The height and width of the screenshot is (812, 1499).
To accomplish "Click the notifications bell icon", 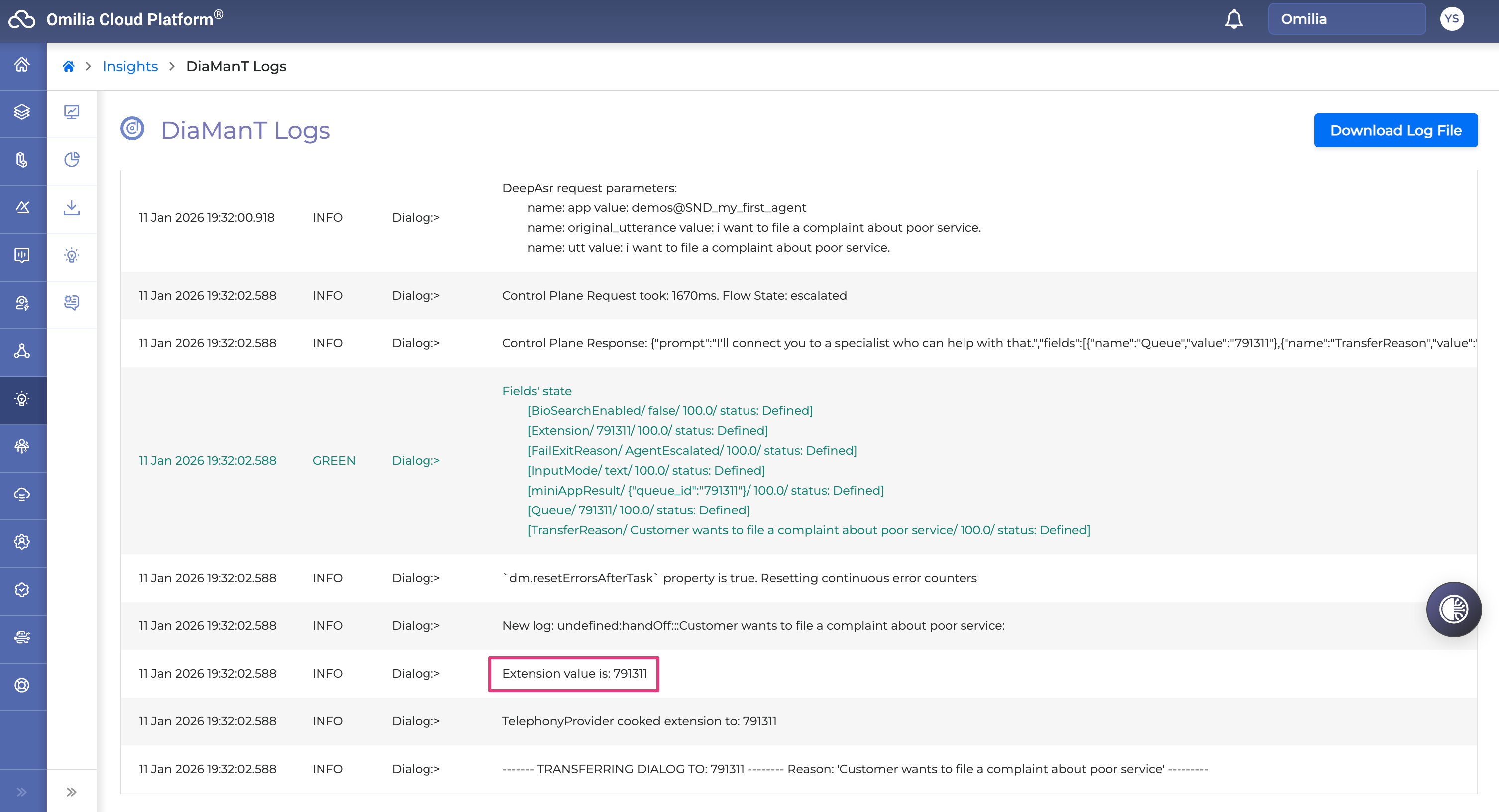I will (x=1233, y=19).
